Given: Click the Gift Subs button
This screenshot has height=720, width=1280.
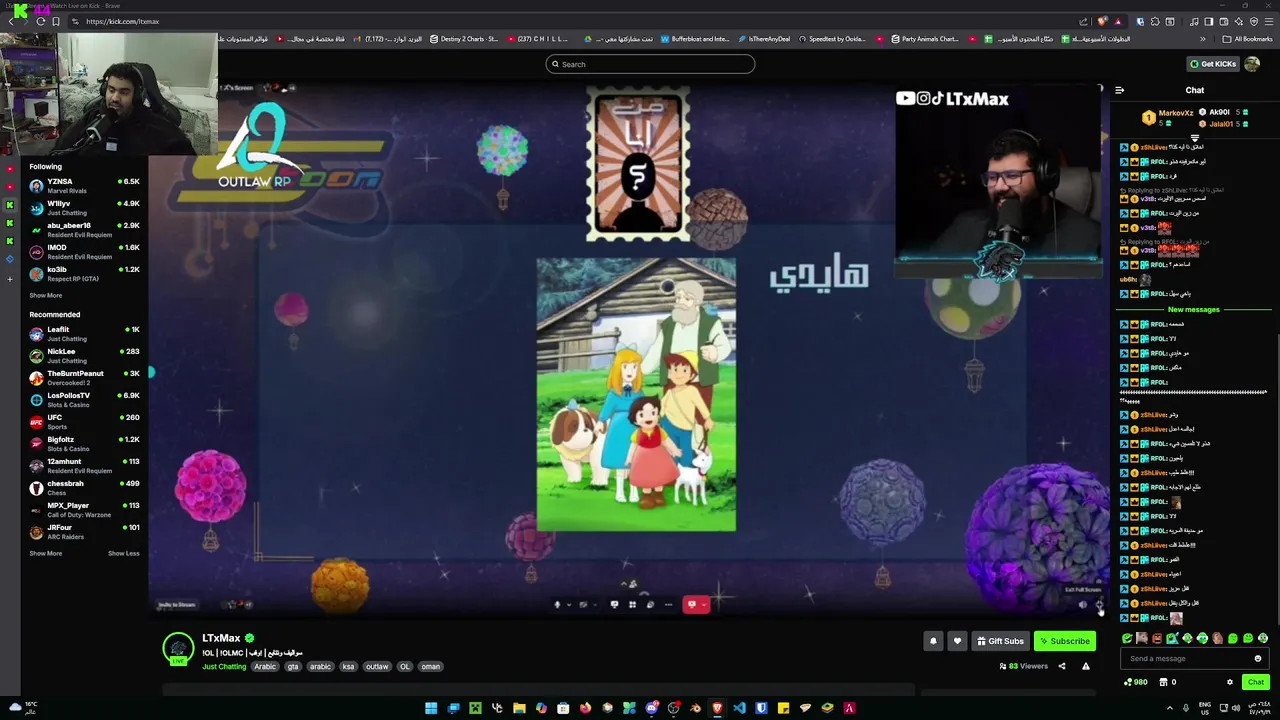Looking at the screenshot, I should click(1000, 641).
